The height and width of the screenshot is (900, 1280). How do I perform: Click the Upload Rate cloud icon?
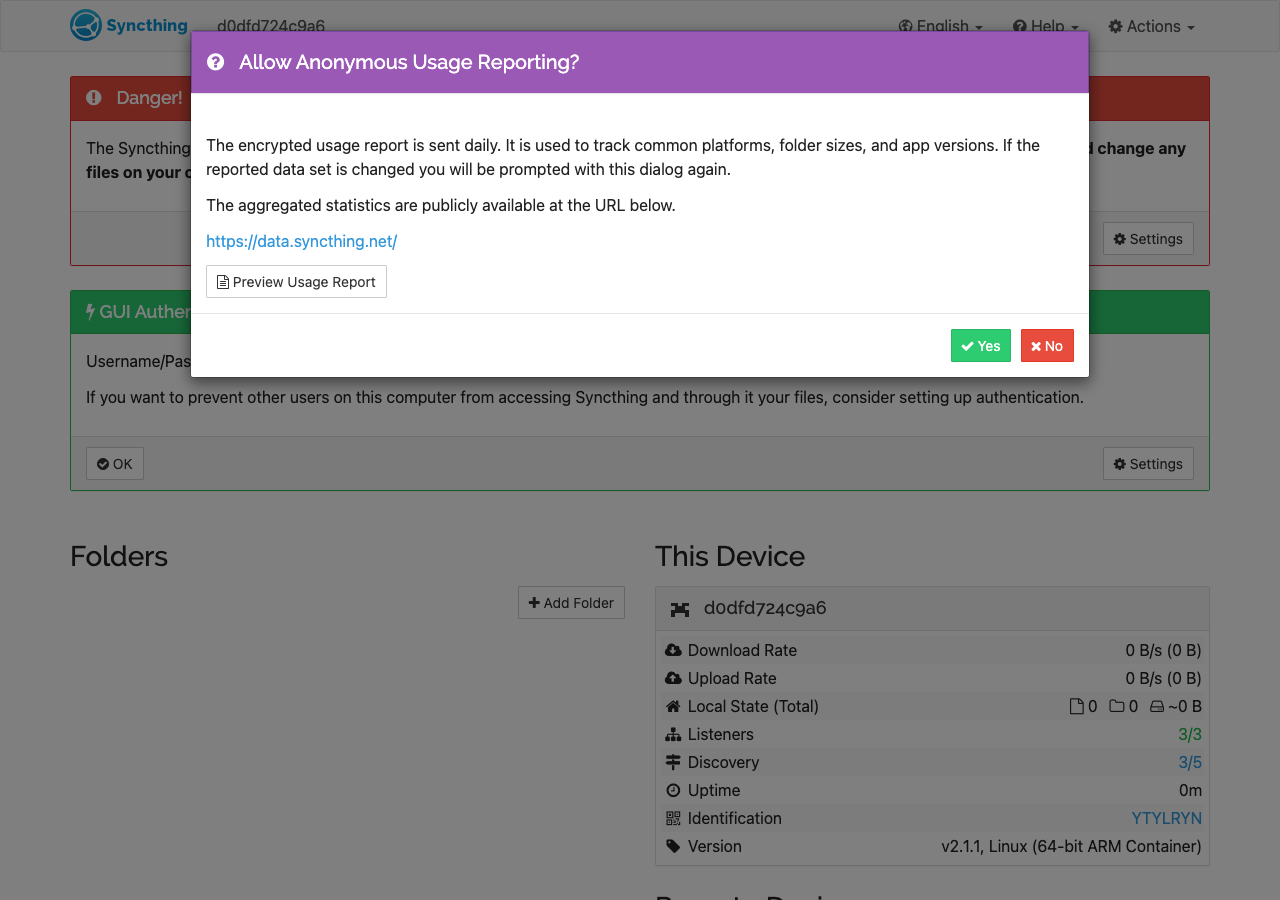(x=673, y=678)
